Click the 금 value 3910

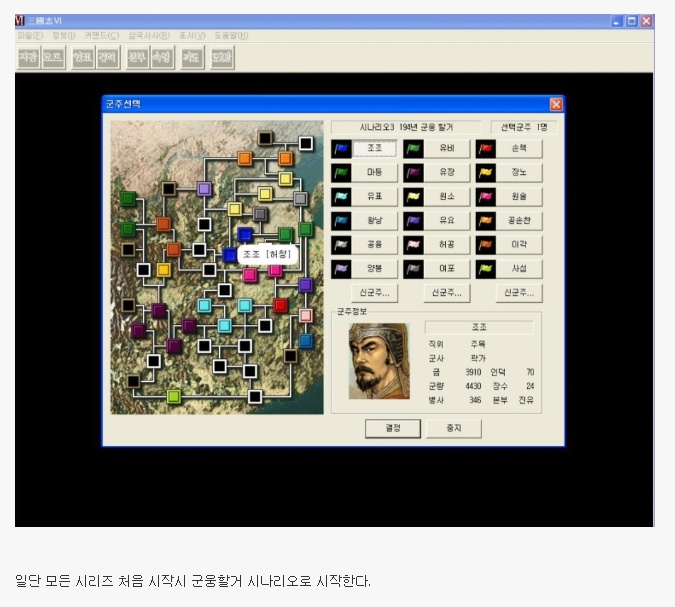click(x=473, y=372)
